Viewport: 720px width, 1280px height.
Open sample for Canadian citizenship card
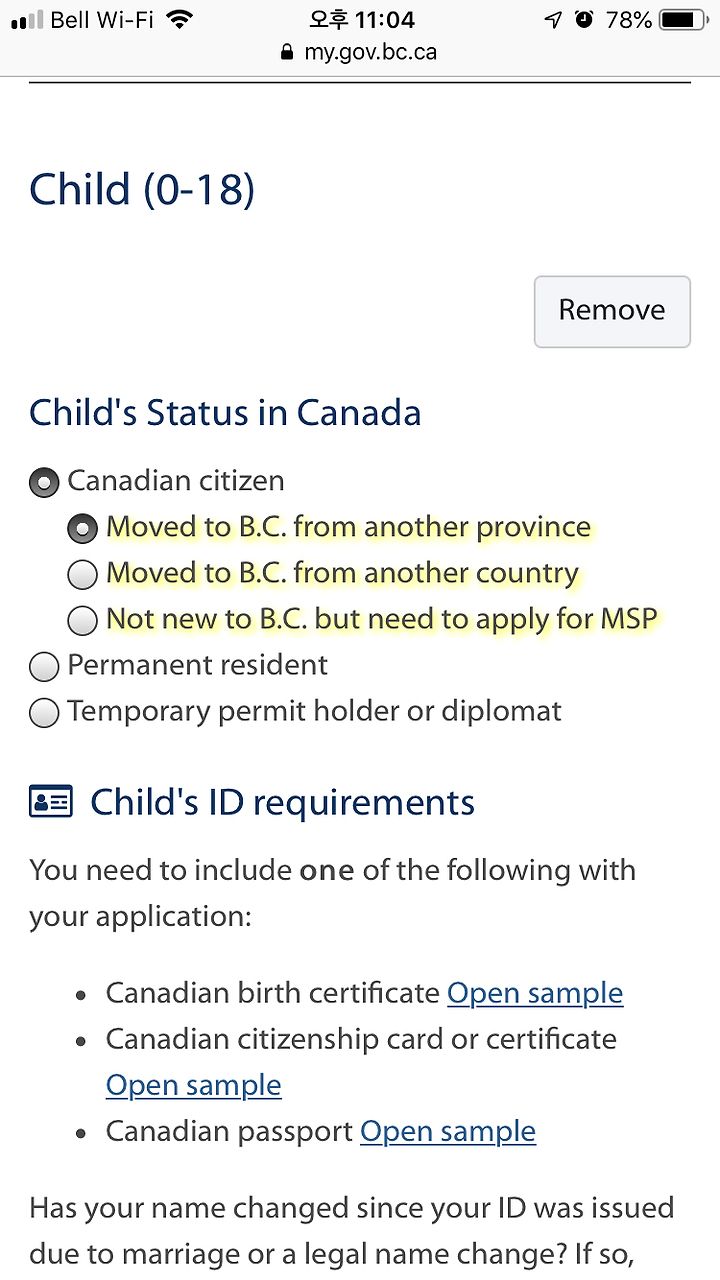click(194, 1085)
